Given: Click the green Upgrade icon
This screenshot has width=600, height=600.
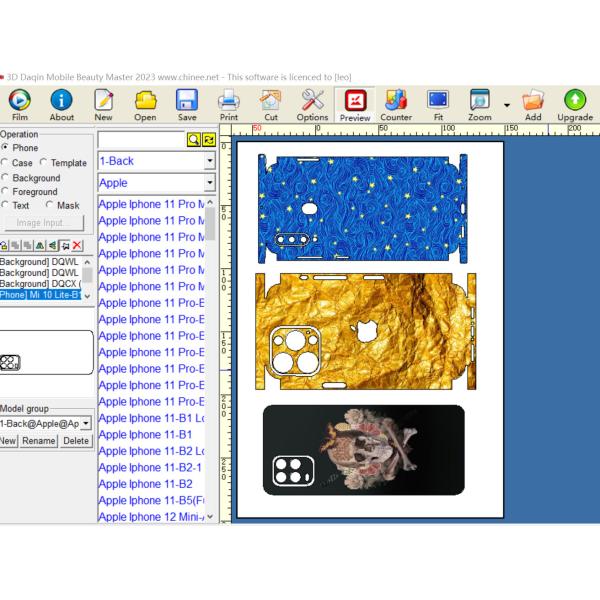Looking at the screenshot, I should [x=575, y=100].
